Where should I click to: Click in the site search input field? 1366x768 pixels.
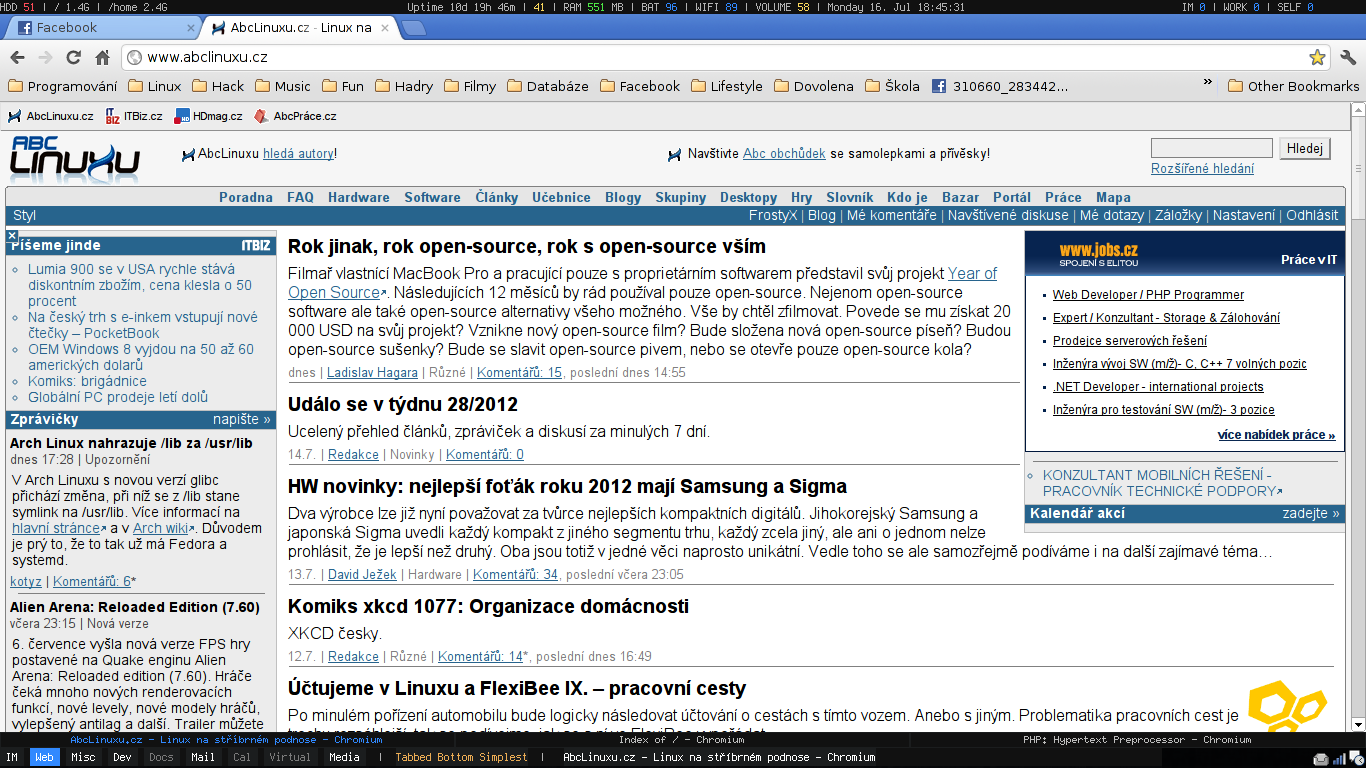[1211, 148]
